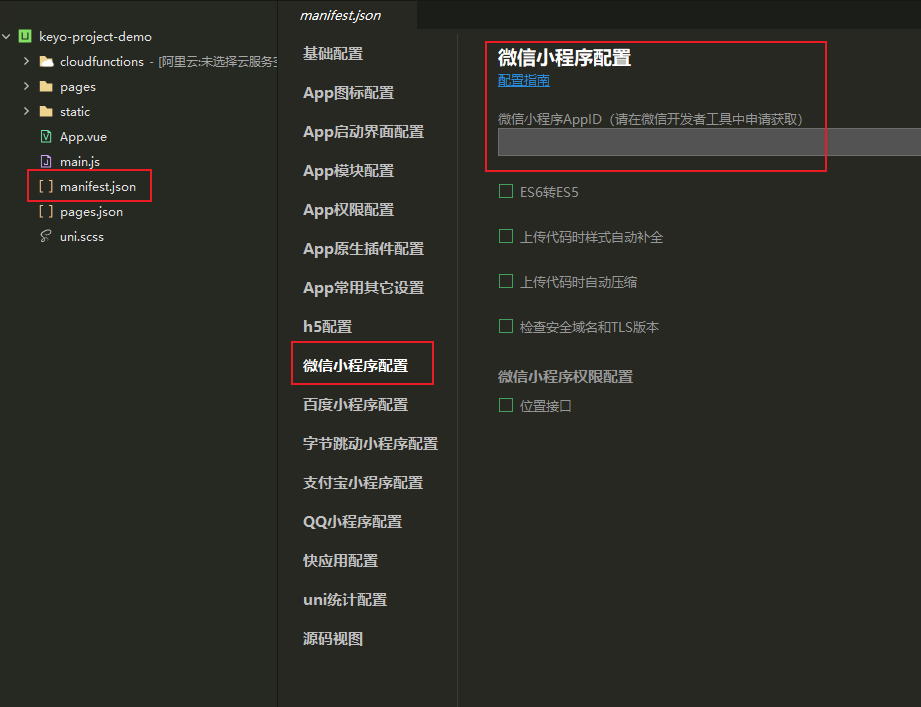
Task: Enable the ES6转ES5 checkbox
Action: coord(506,191)
